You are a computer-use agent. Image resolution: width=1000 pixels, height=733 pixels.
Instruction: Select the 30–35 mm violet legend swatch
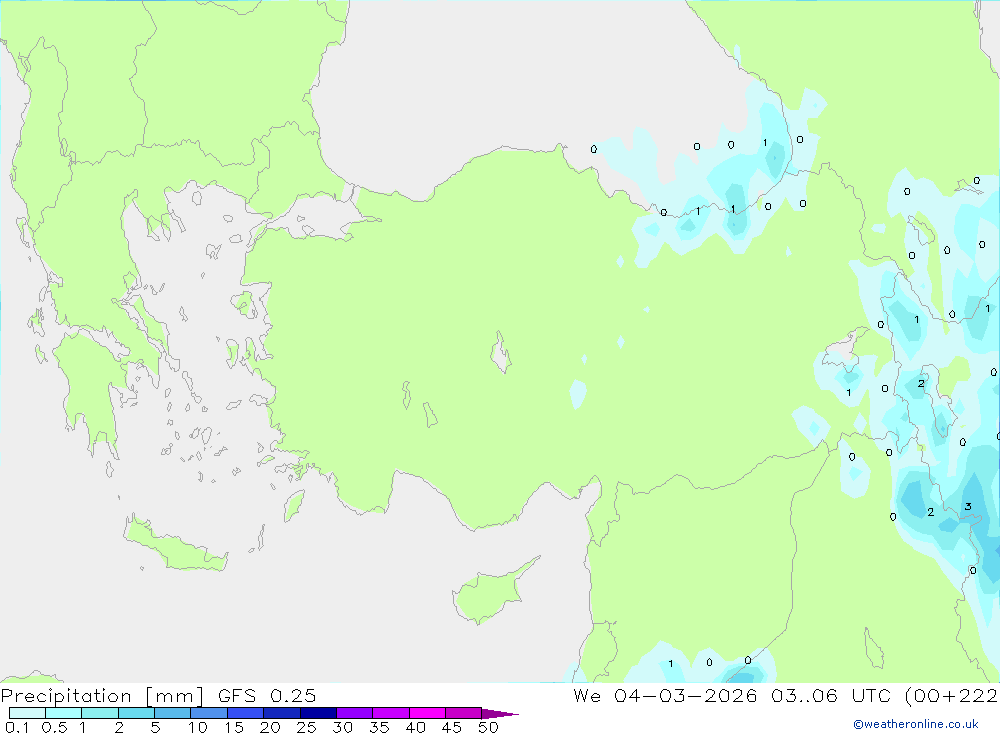[355, 713]
